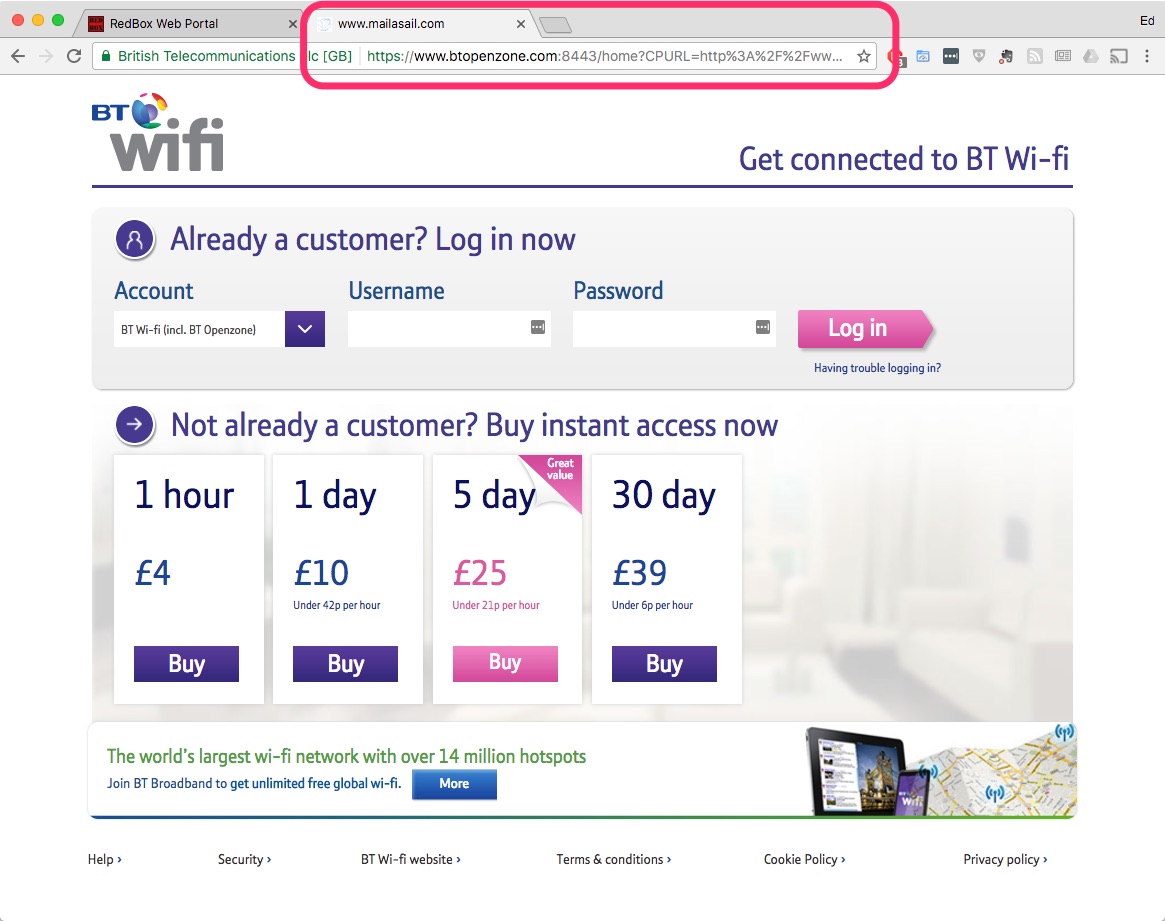Open the Cookie Policy footer link
Image resolution: width=1165 pixels, height=921 pixels.
pos(805,859)
